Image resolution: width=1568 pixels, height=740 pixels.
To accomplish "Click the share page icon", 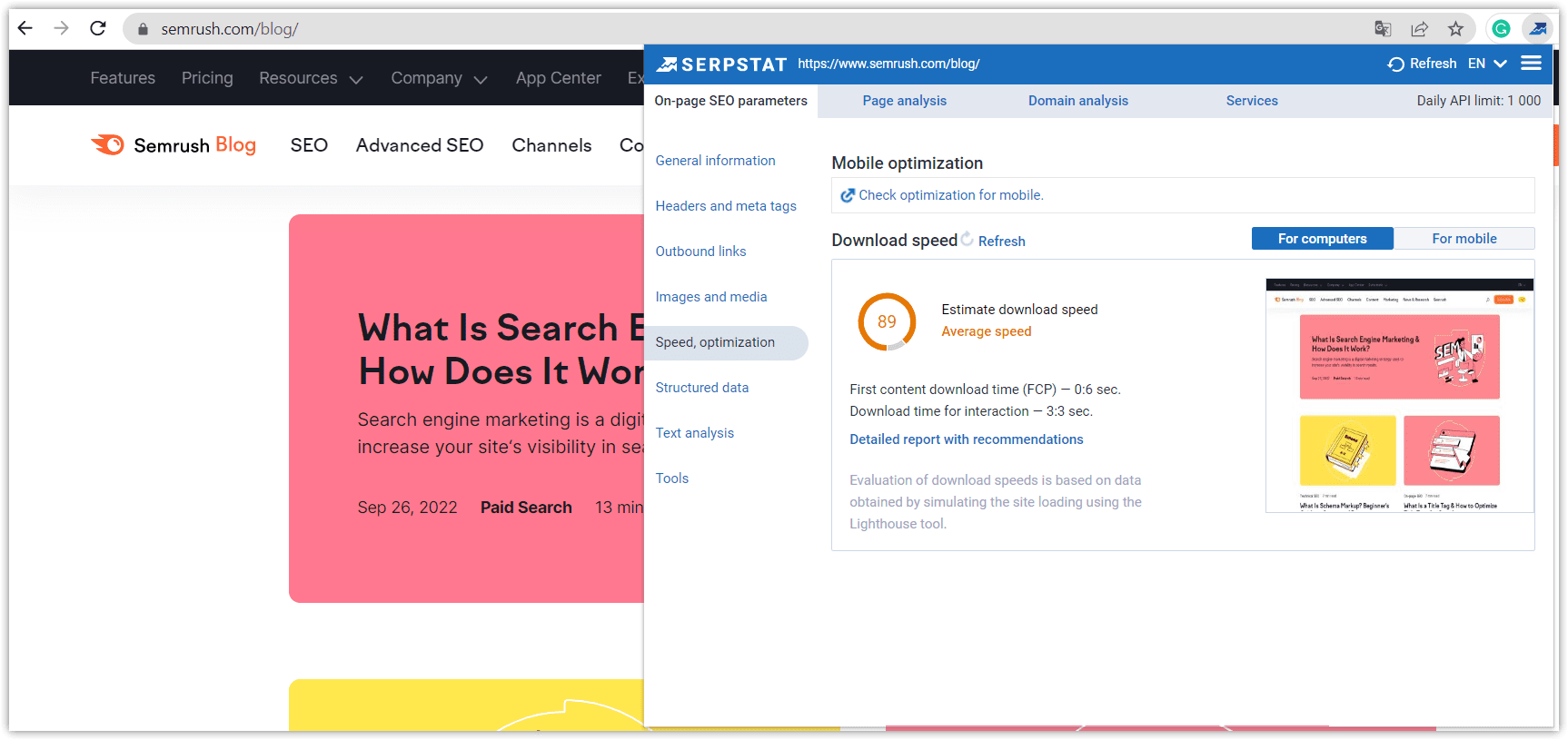I will click(1419, 29).
